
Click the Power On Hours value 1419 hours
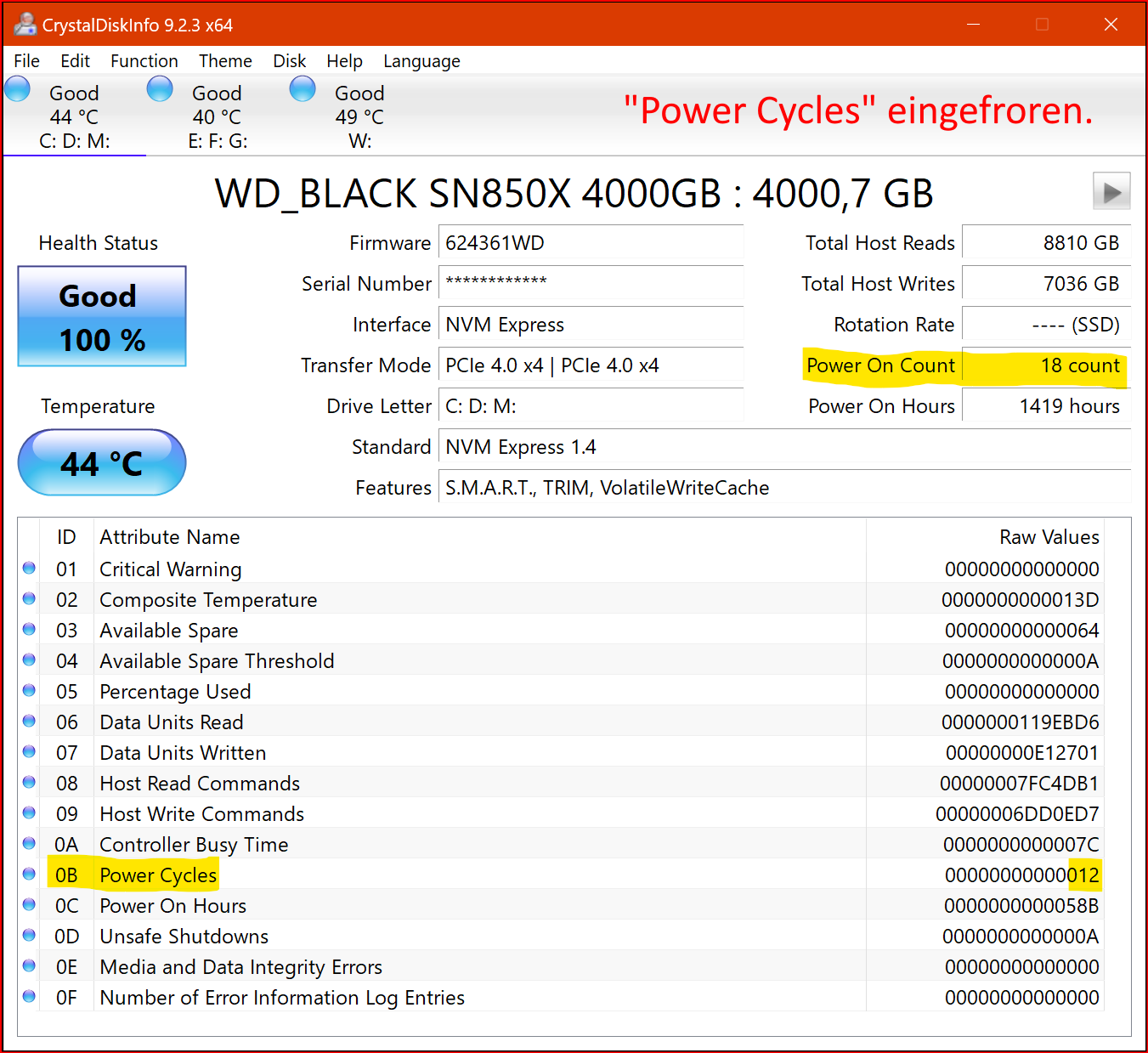(x=1046, y=405)
